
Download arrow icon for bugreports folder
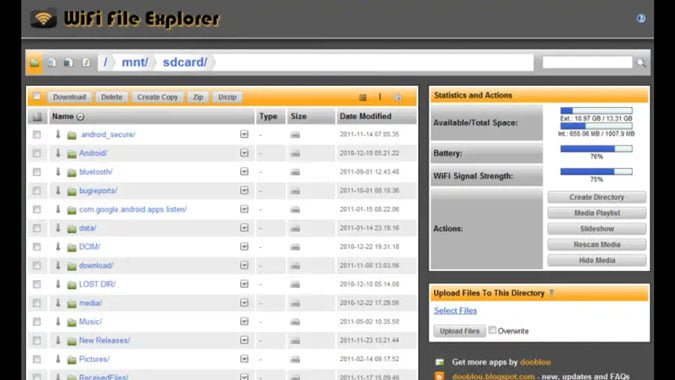[x=58, y=191]
